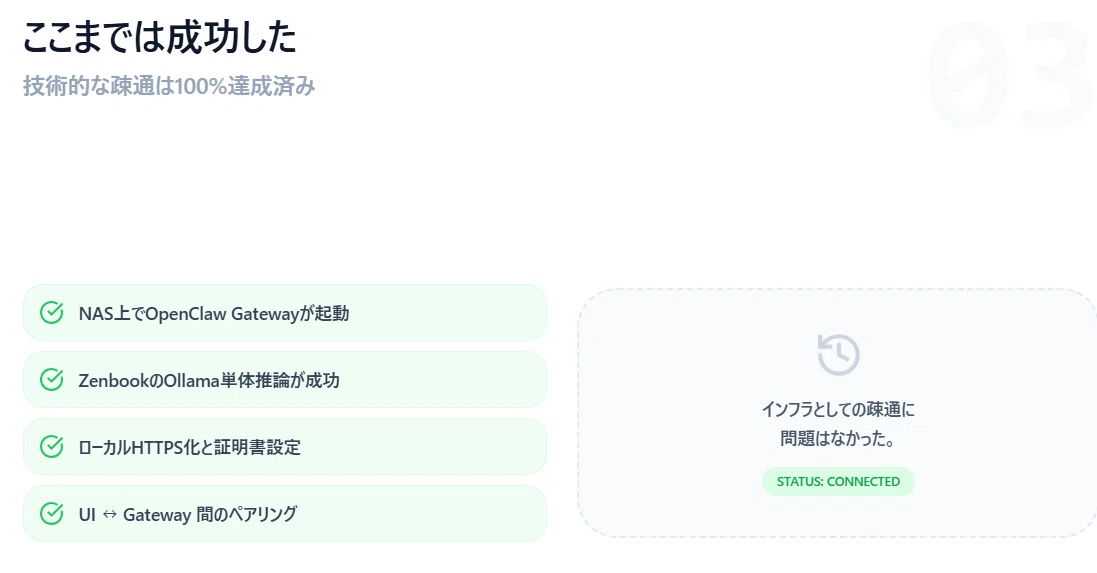Click the bidirectional arrow between UI and Gateway
The image size is (1097, 573).
pyautogui.click(x=109, y=514)
